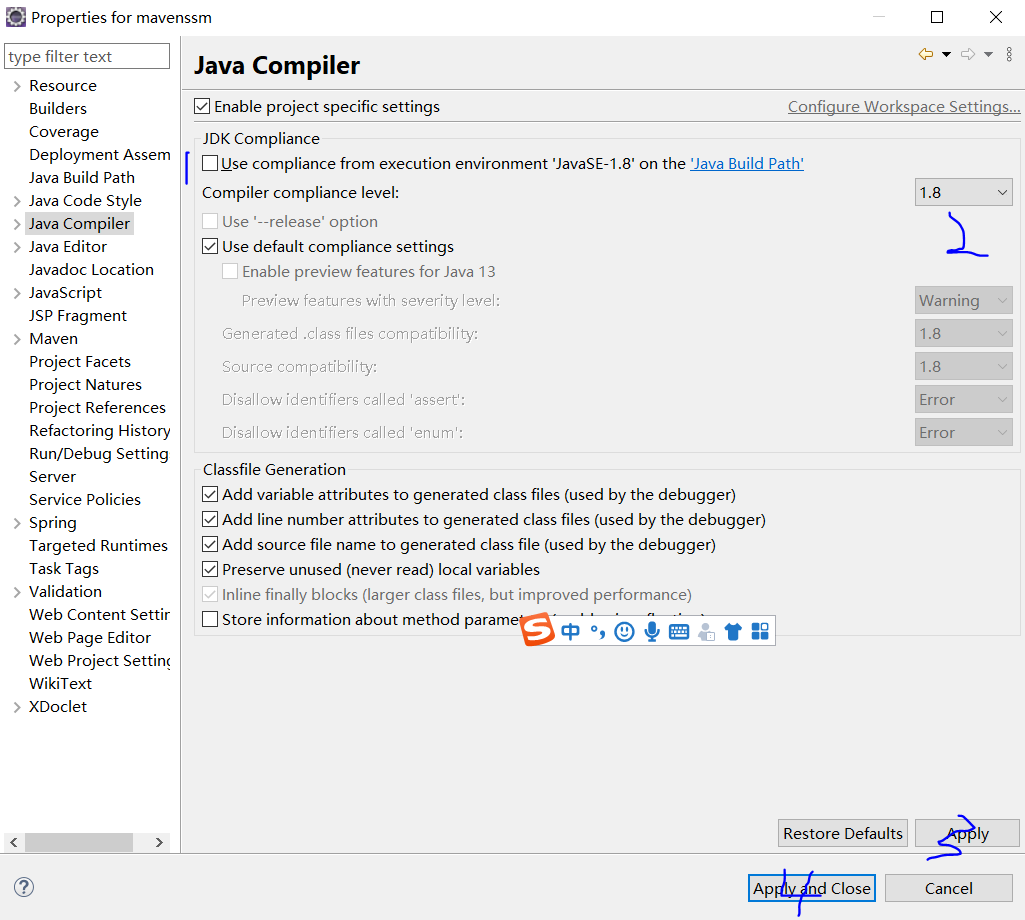
Task: Select Builders in the properties tree
Action: tap(58, 109)
